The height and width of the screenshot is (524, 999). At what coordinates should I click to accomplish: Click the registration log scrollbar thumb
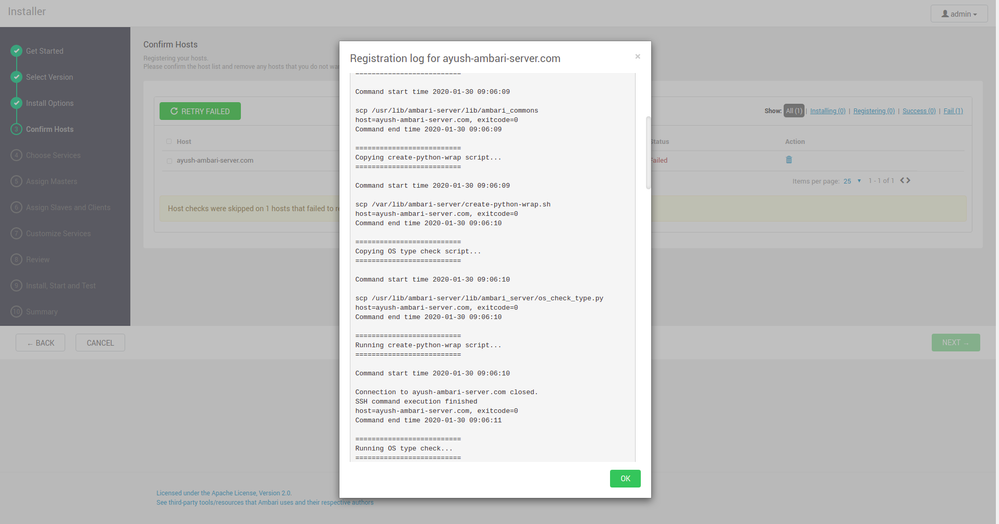pos(648,152)
